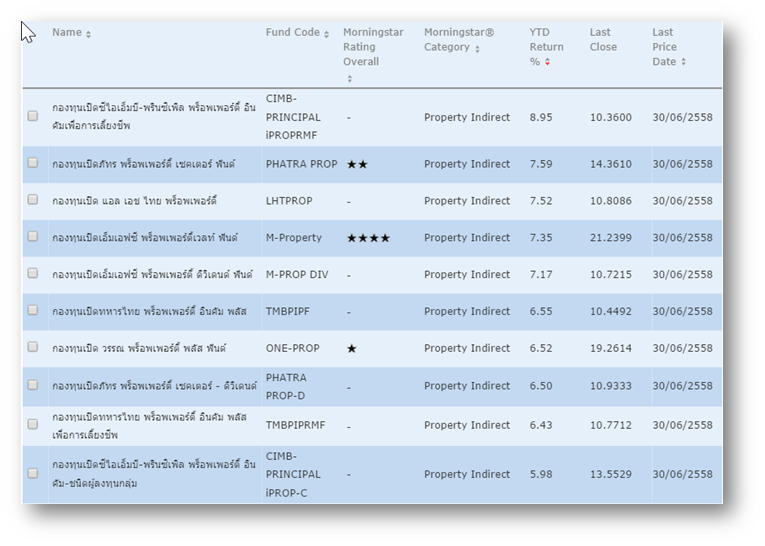Click sort arrows next to Fund Code
The width and height of the screenshot is (765, 546).
pos(327,34)
